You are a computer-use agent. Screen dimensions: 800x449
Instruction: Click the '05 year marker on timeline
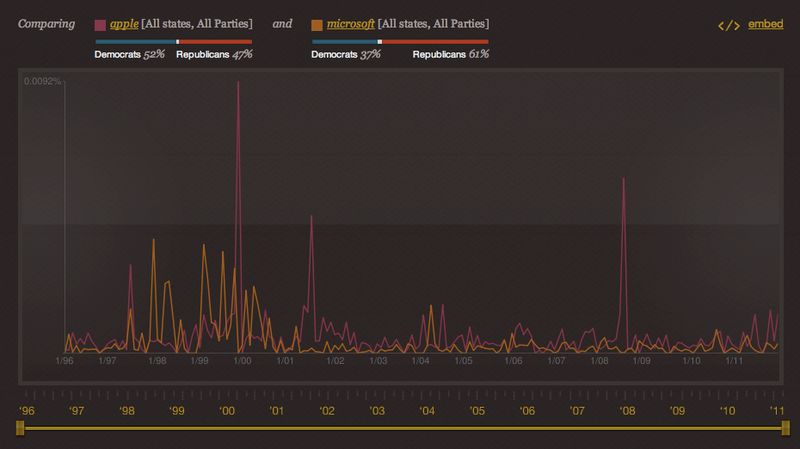click(477, 411)
